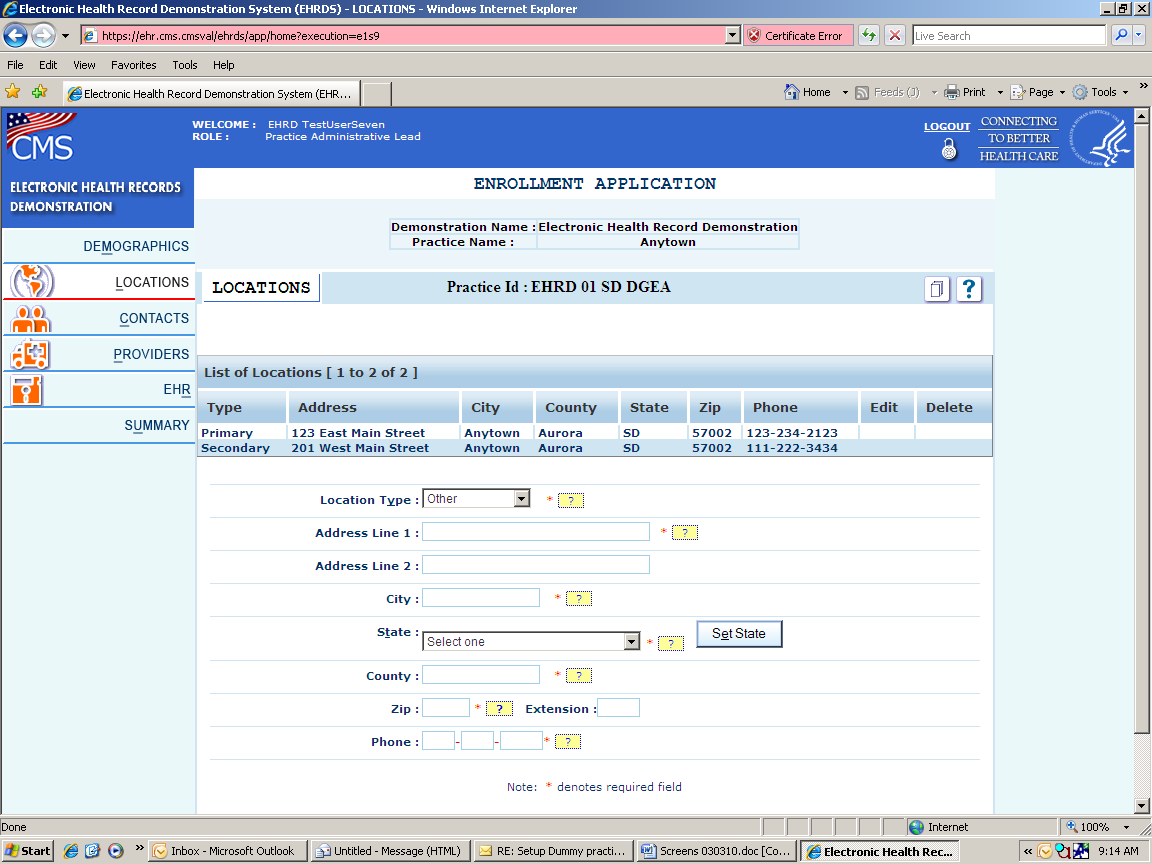Click the Contacts people icon in sidebar
Viewport: 1152px width, 864px height.
pos(30,319)
